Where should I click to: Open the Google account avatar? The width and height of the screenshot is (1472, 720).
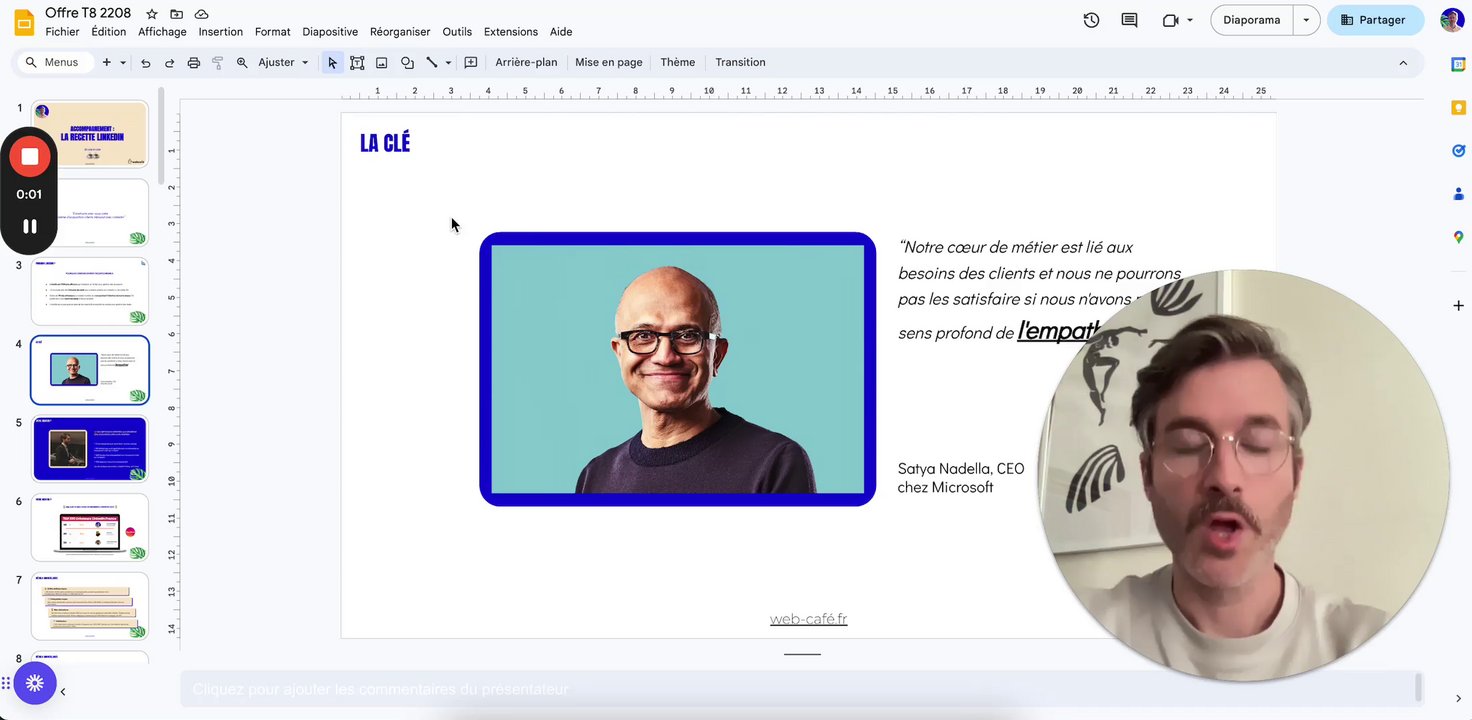point(1452,20)
